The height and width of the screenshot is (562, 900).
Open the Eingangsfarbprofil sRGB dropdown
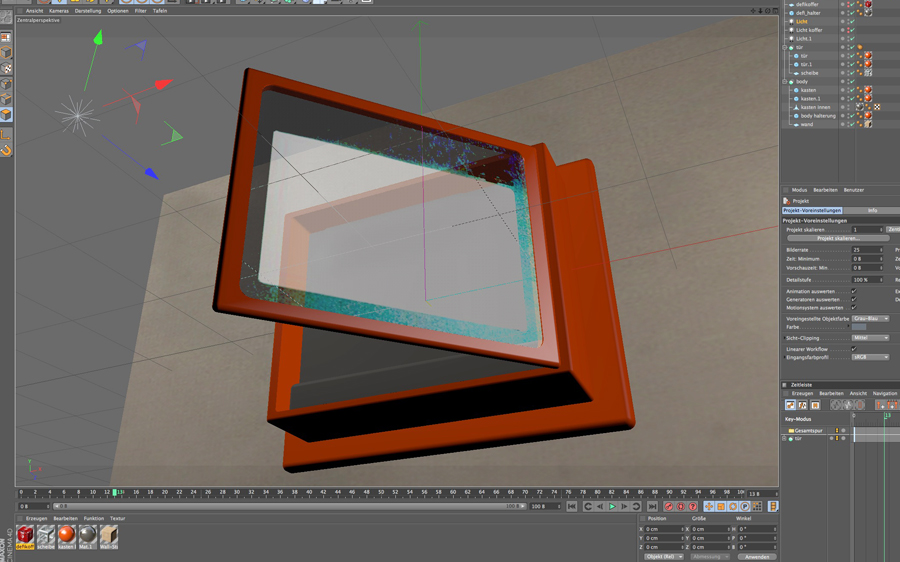[870, 357]
